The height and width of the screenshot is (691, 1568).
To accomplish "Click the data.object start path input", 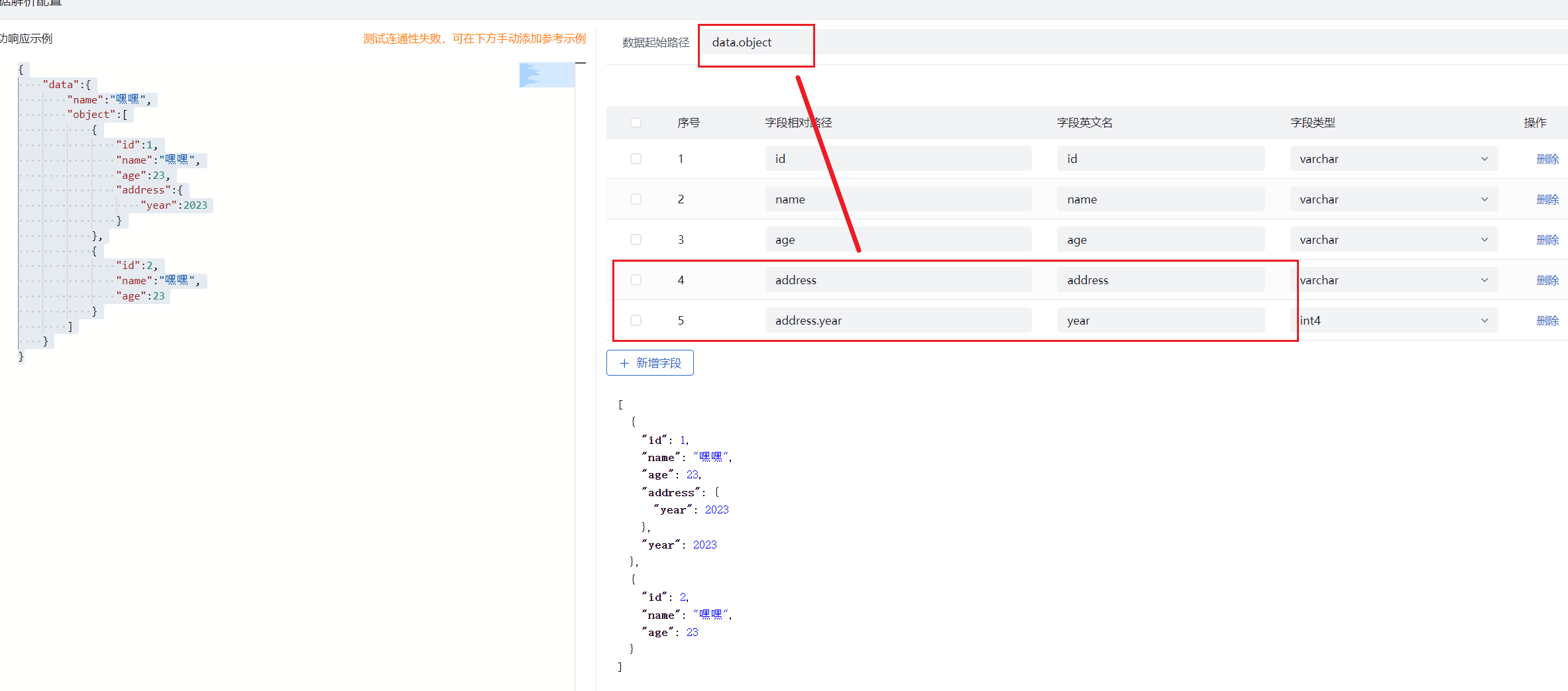I will click(x=756, y=42).
